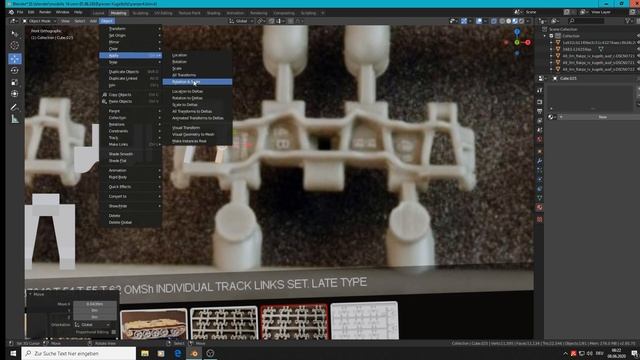
Task: Open the Output properties tab
Action: (x=540, y=111)
